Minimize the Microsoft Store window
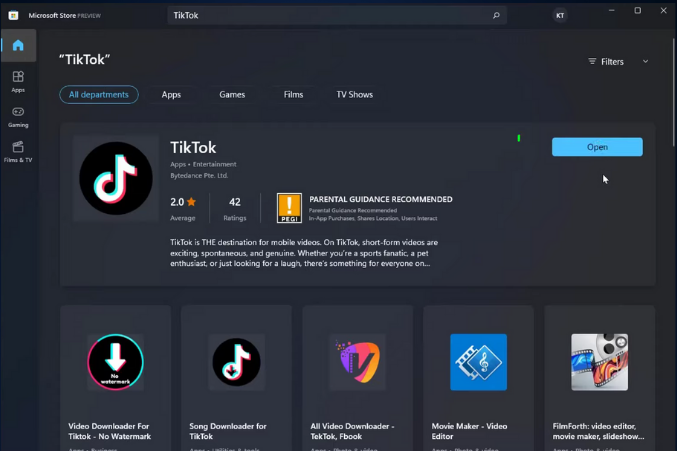 point(611,10)
